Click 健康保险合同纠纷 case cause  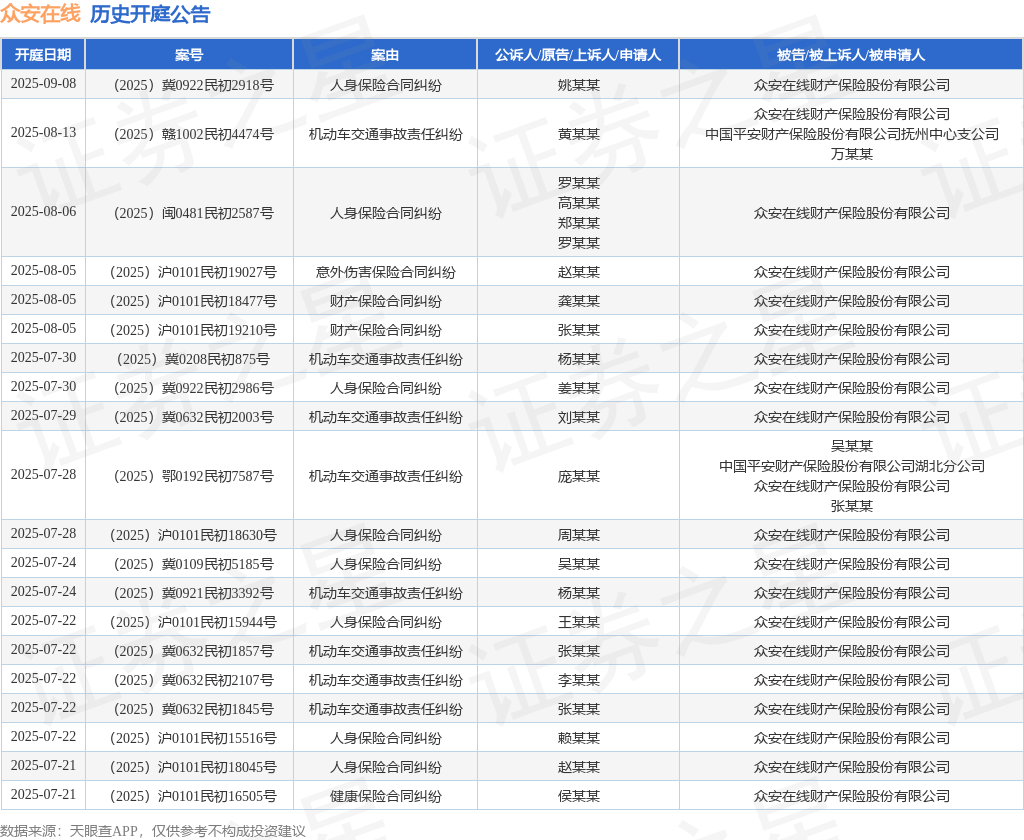(385, 796)
